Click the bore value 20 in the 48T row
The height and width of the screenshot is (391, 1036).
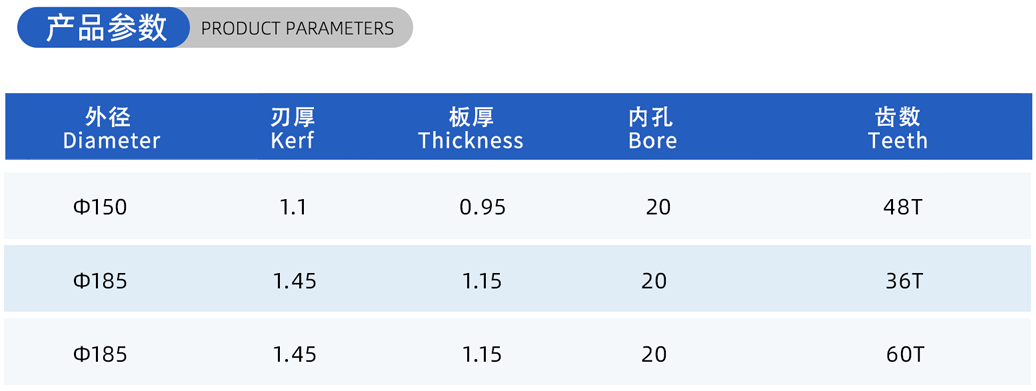point(658,207)
